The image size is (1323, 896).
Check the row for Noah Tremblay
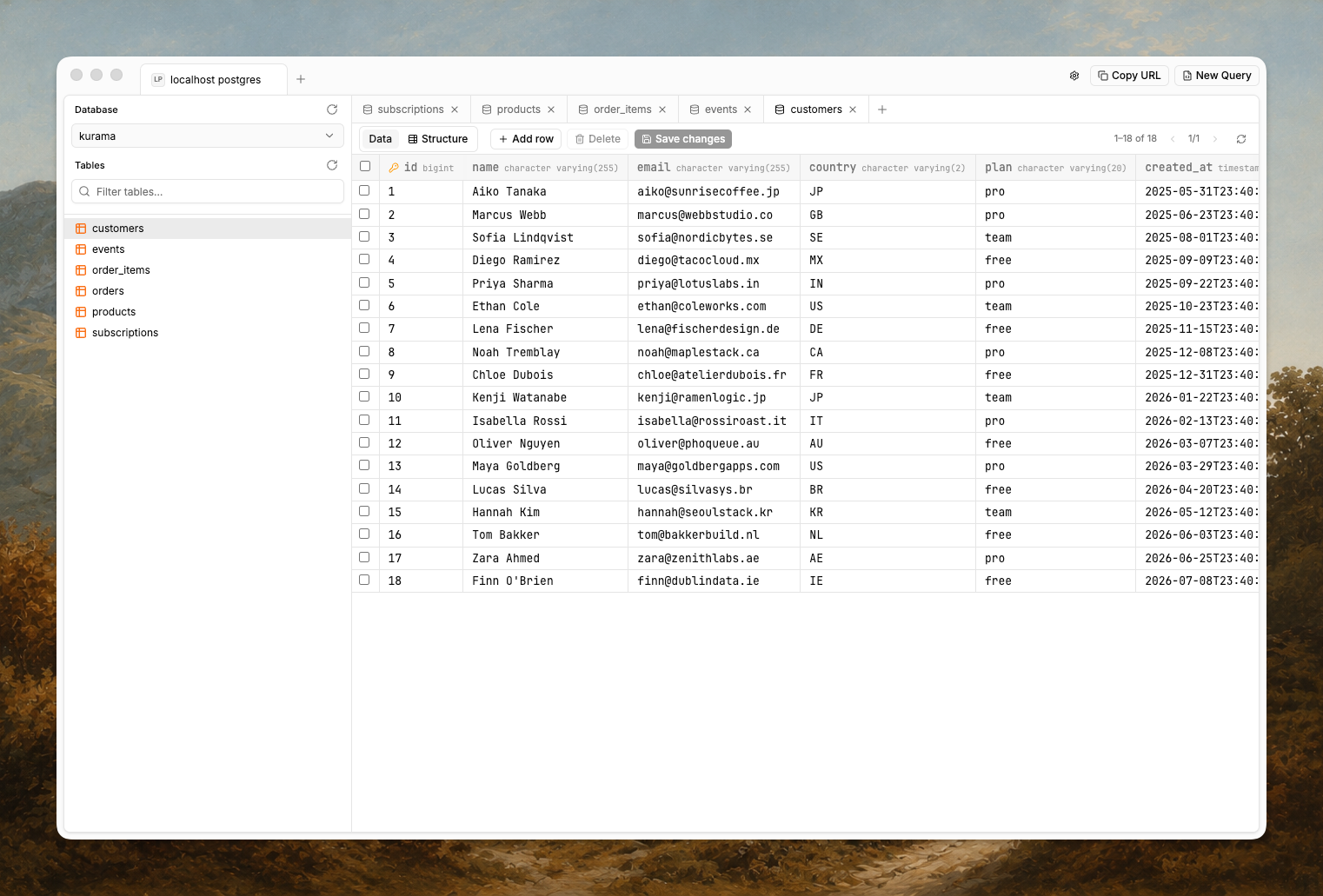coord(365,351)
